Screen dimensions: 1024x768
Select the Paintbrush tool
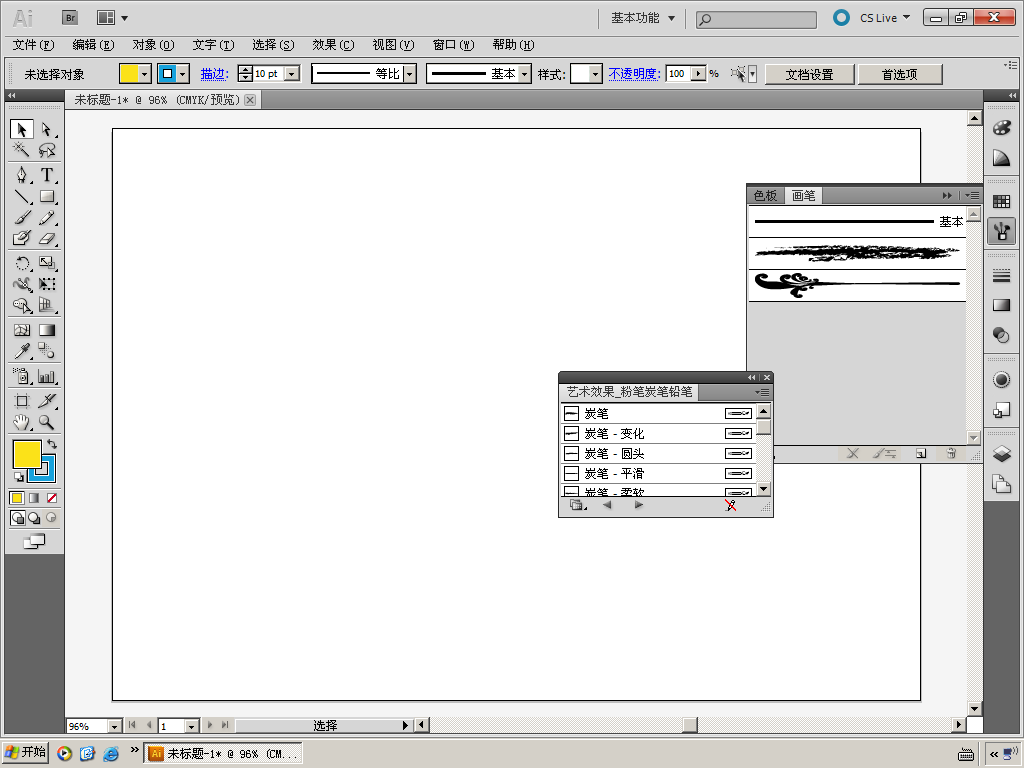(22, 217)
